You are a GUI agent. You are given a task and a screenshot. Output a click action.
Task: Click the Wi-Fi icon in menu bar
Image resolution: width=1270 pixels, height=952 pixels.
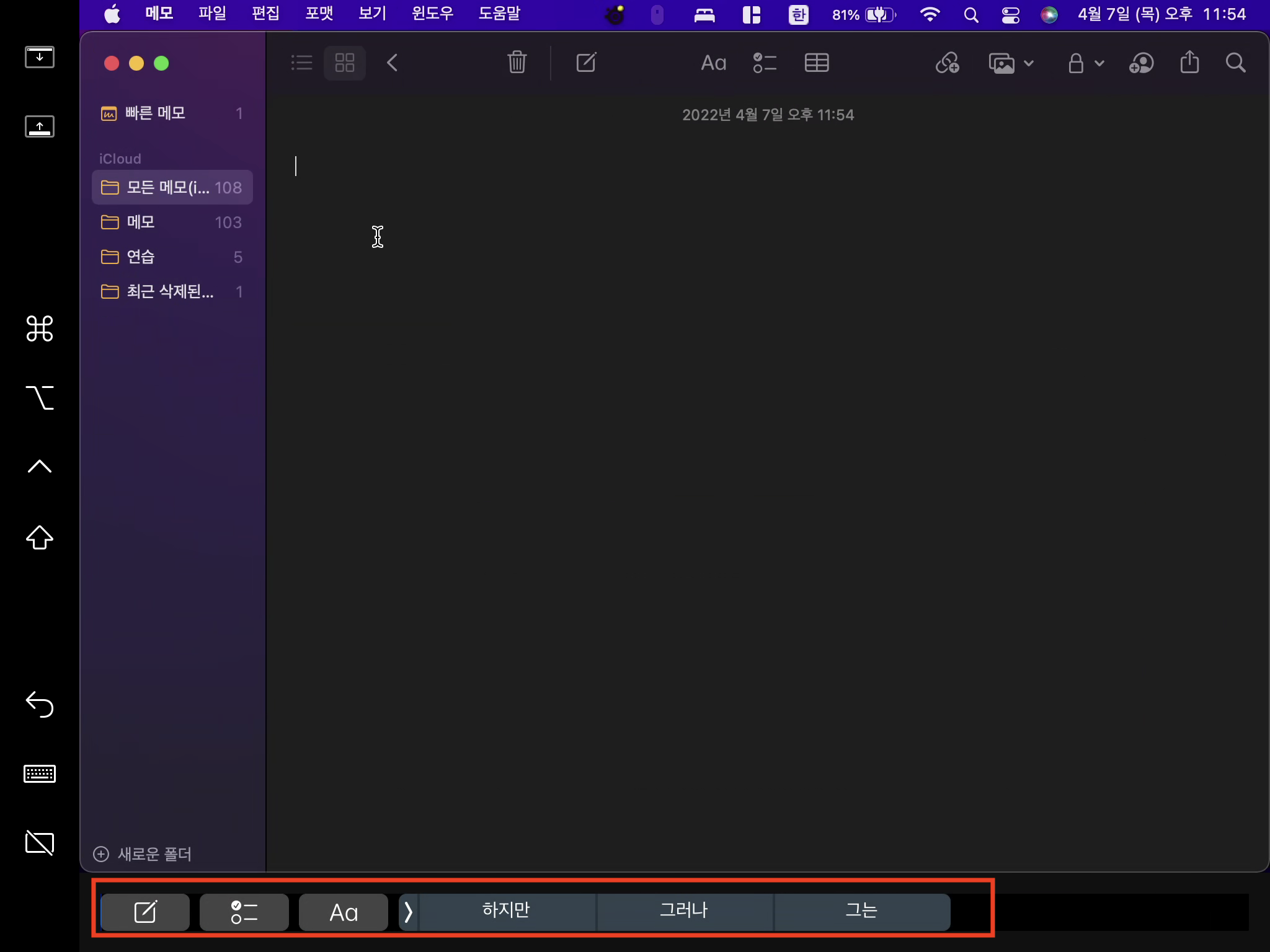929,14
